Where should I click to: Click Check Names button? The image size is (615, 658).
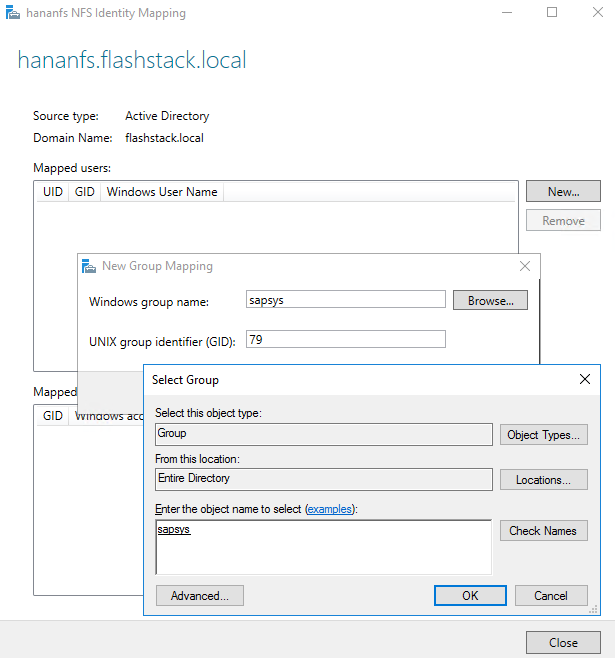(x=544, y=531)
